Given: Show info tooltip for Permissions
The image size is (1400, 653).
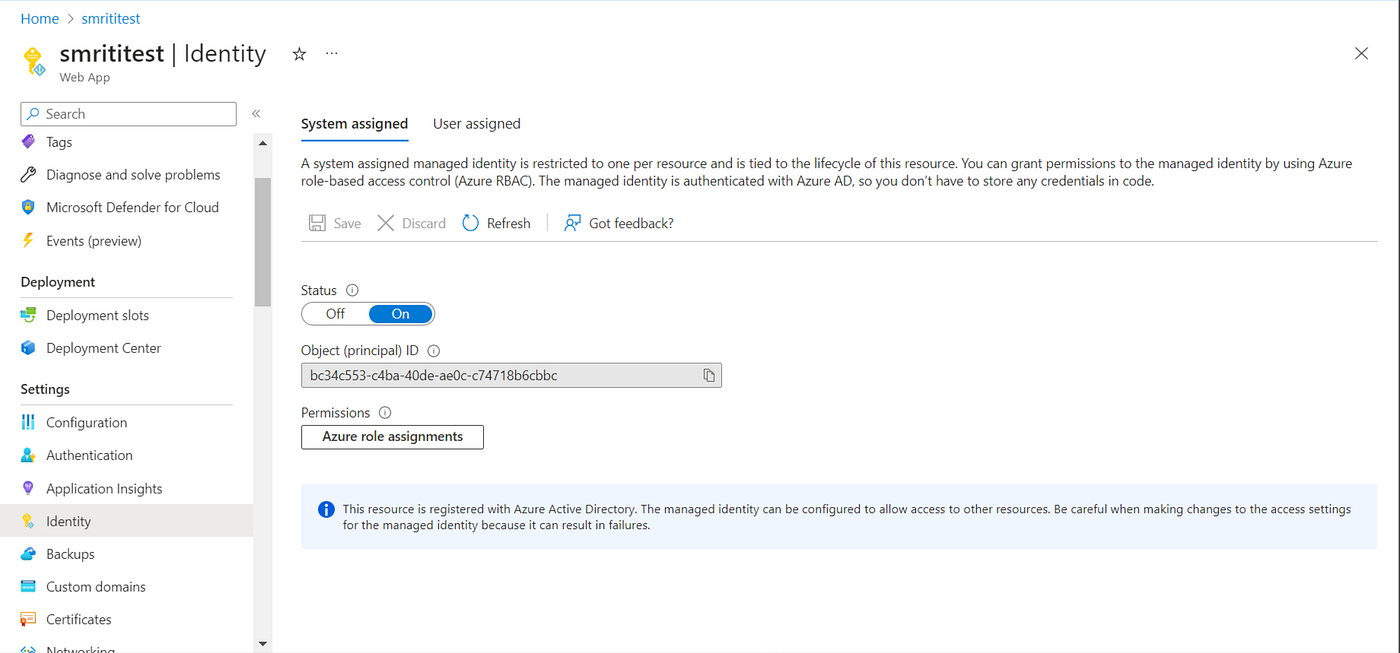Looking at the screenshot, I should (x=385, y=412).
